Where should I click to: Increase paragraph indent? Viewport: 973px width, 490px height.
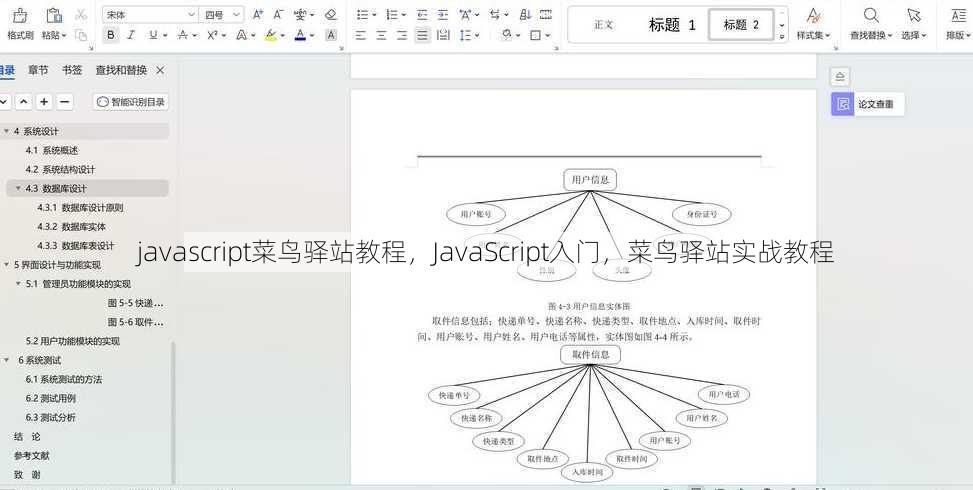(442, 14)
